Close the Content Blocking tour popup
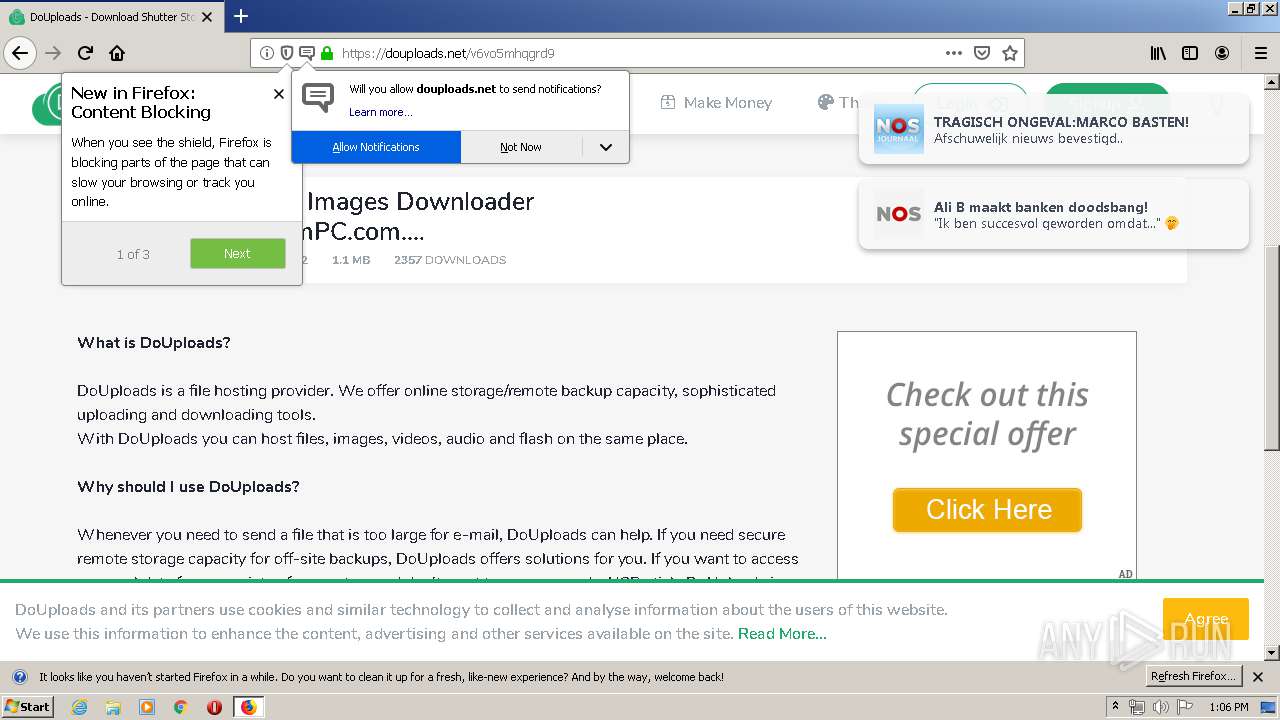 click(x=278, y=93)
